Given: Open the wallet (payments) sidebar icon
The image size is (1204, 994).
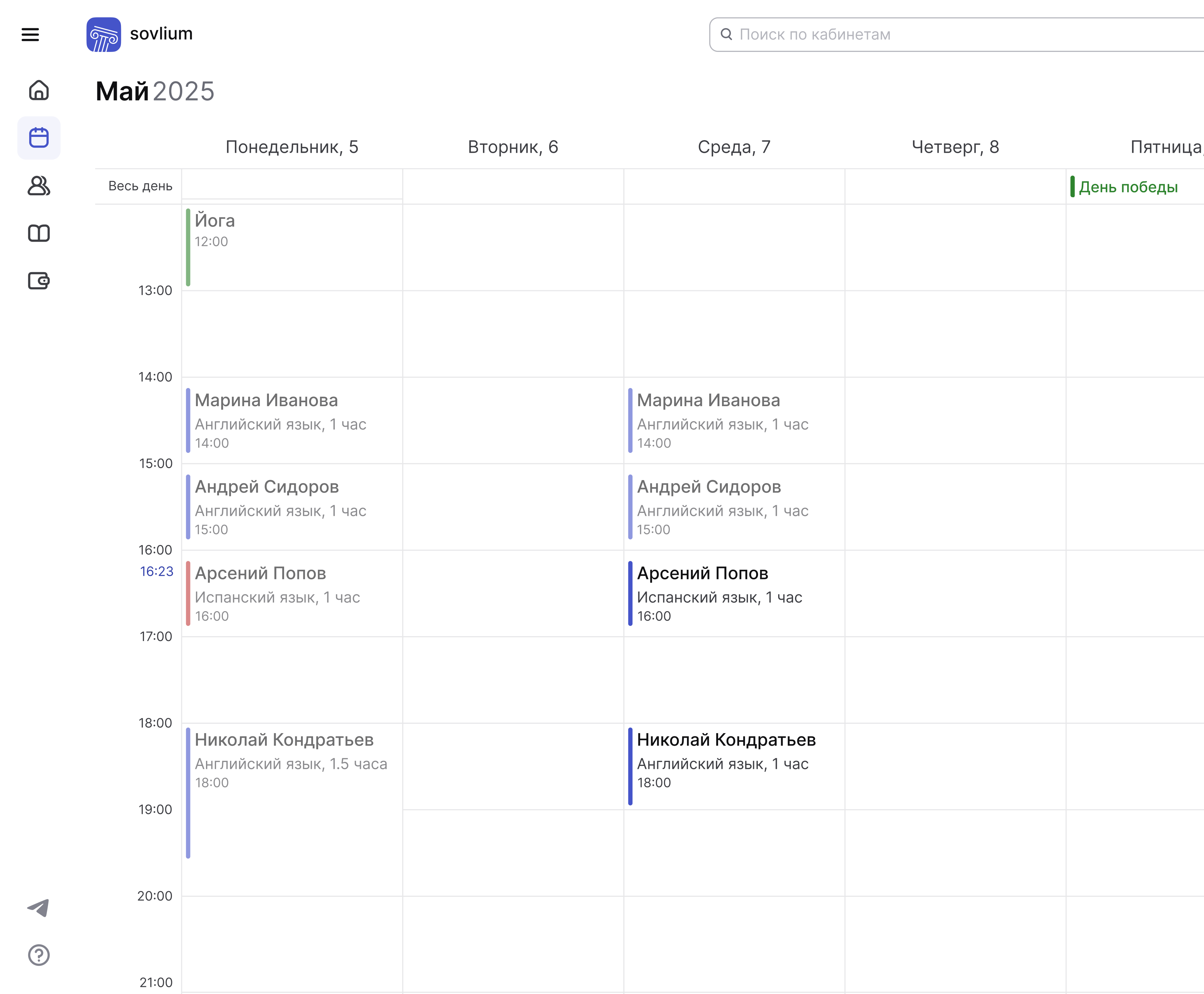Looking at the screenshot, I should point(39,281).
